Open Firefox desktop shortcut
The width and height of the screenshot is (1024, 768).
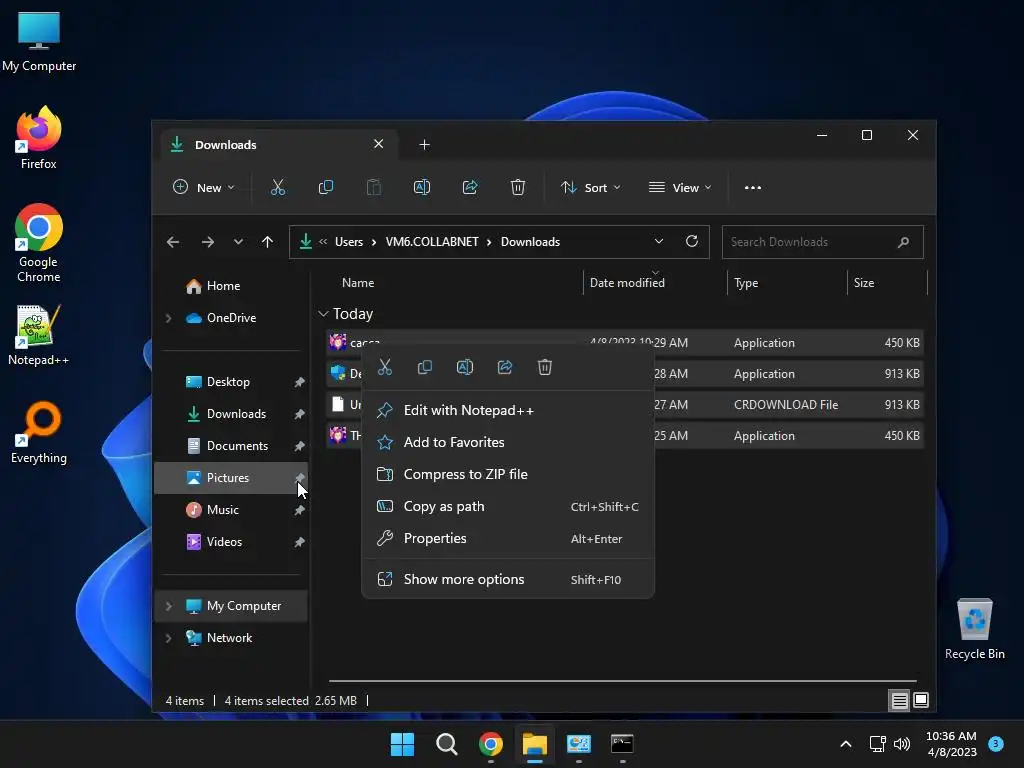(39, 138)
